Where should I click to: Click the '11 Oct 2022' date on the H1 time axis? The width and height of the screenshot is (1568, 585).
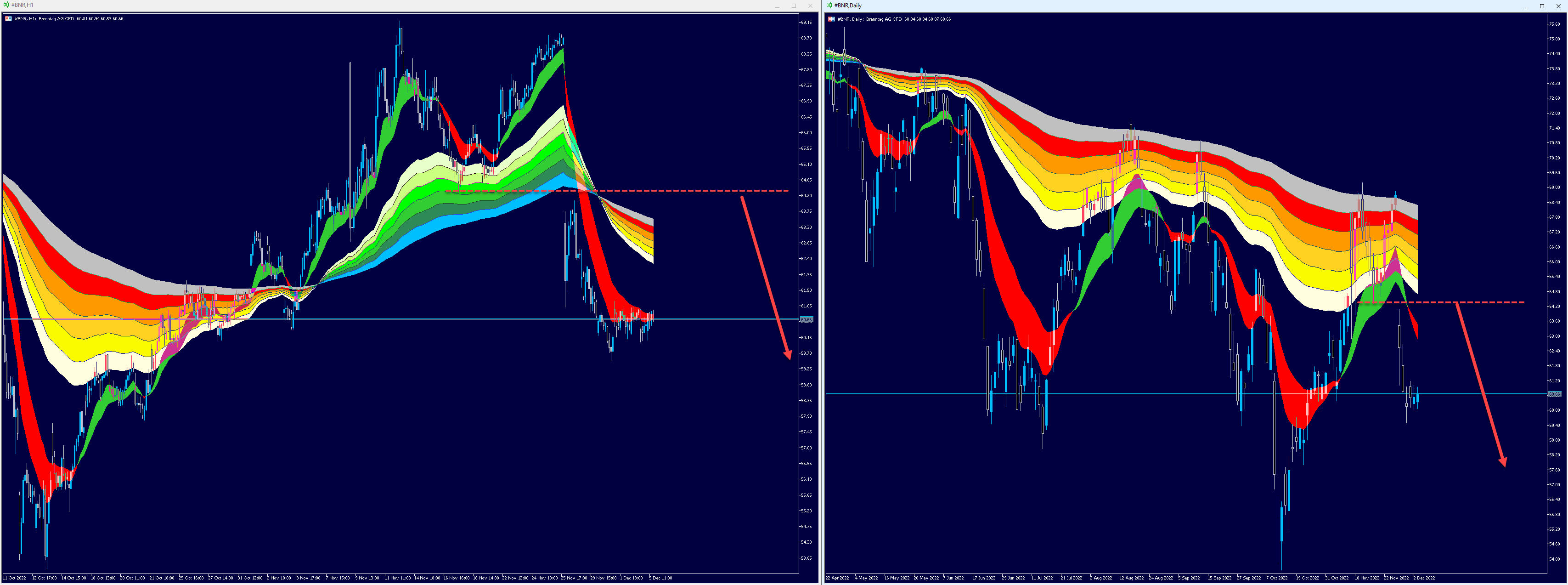coord(15,578)
